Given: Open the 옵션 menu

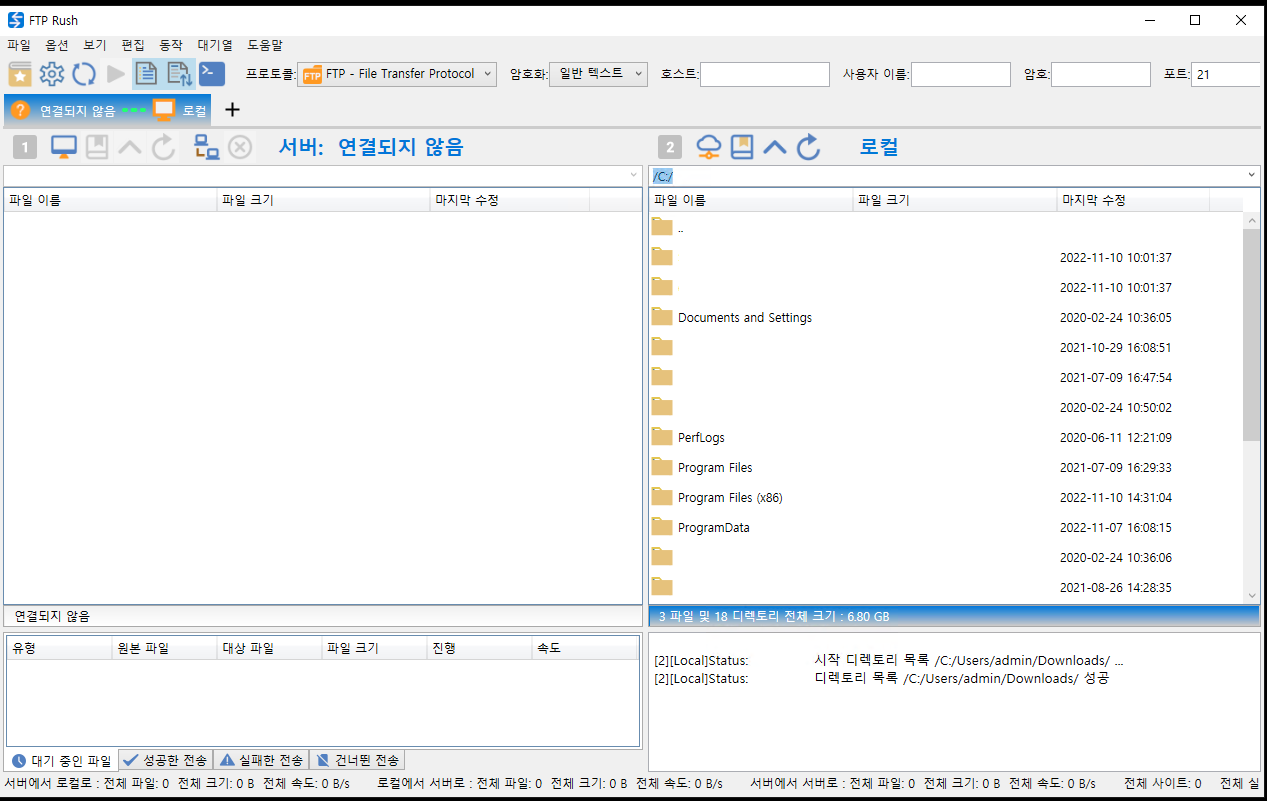Looking at the screenshot, I should [57, 45].
